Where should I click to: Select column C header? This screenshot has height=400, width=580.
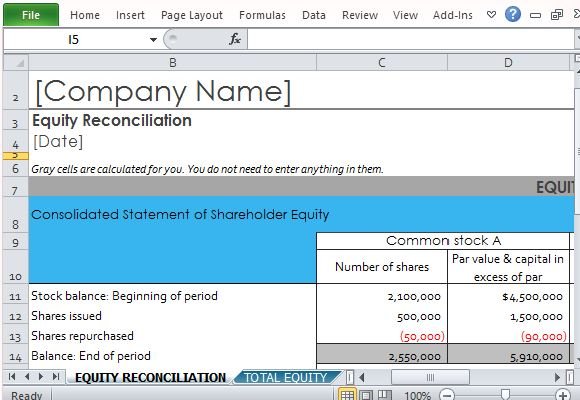coord(382,63)
